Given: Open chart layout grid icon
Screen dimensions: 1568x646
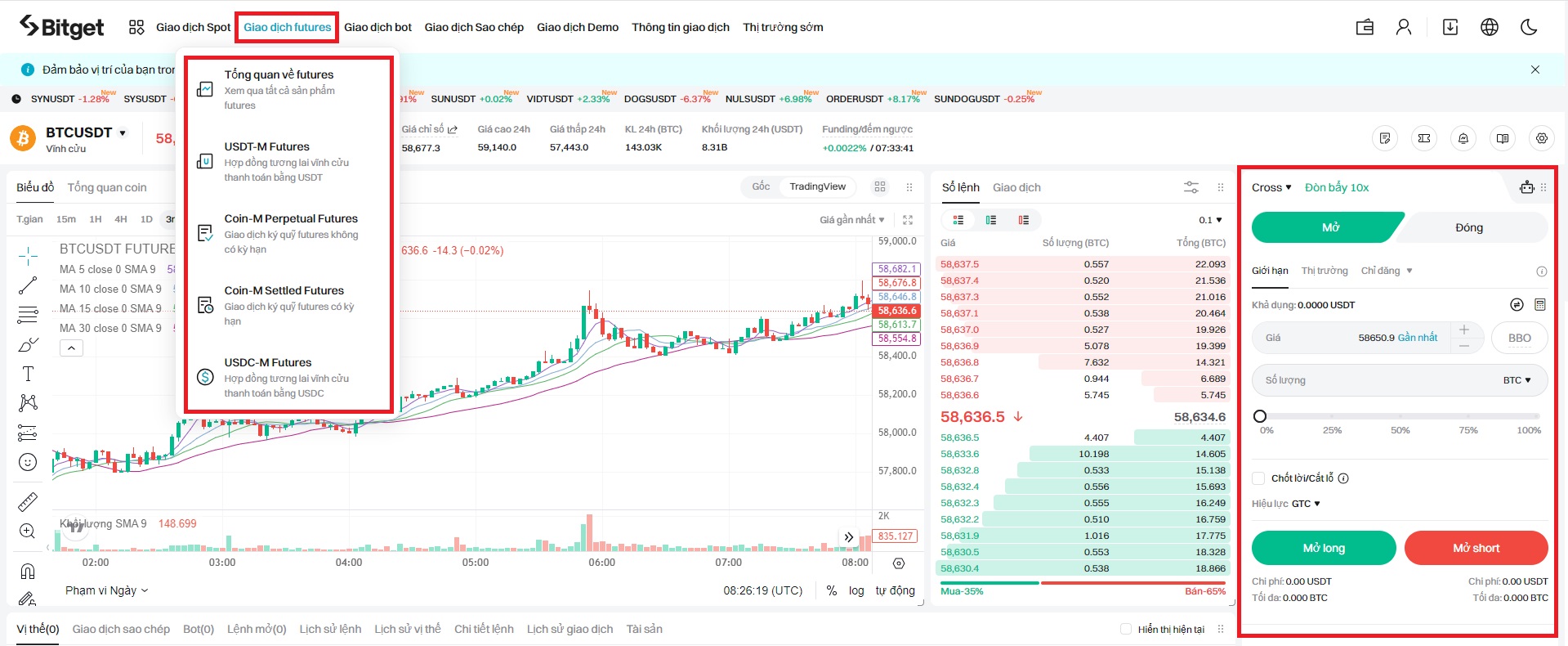Looking at the screenshot, I should click(880, 186).
